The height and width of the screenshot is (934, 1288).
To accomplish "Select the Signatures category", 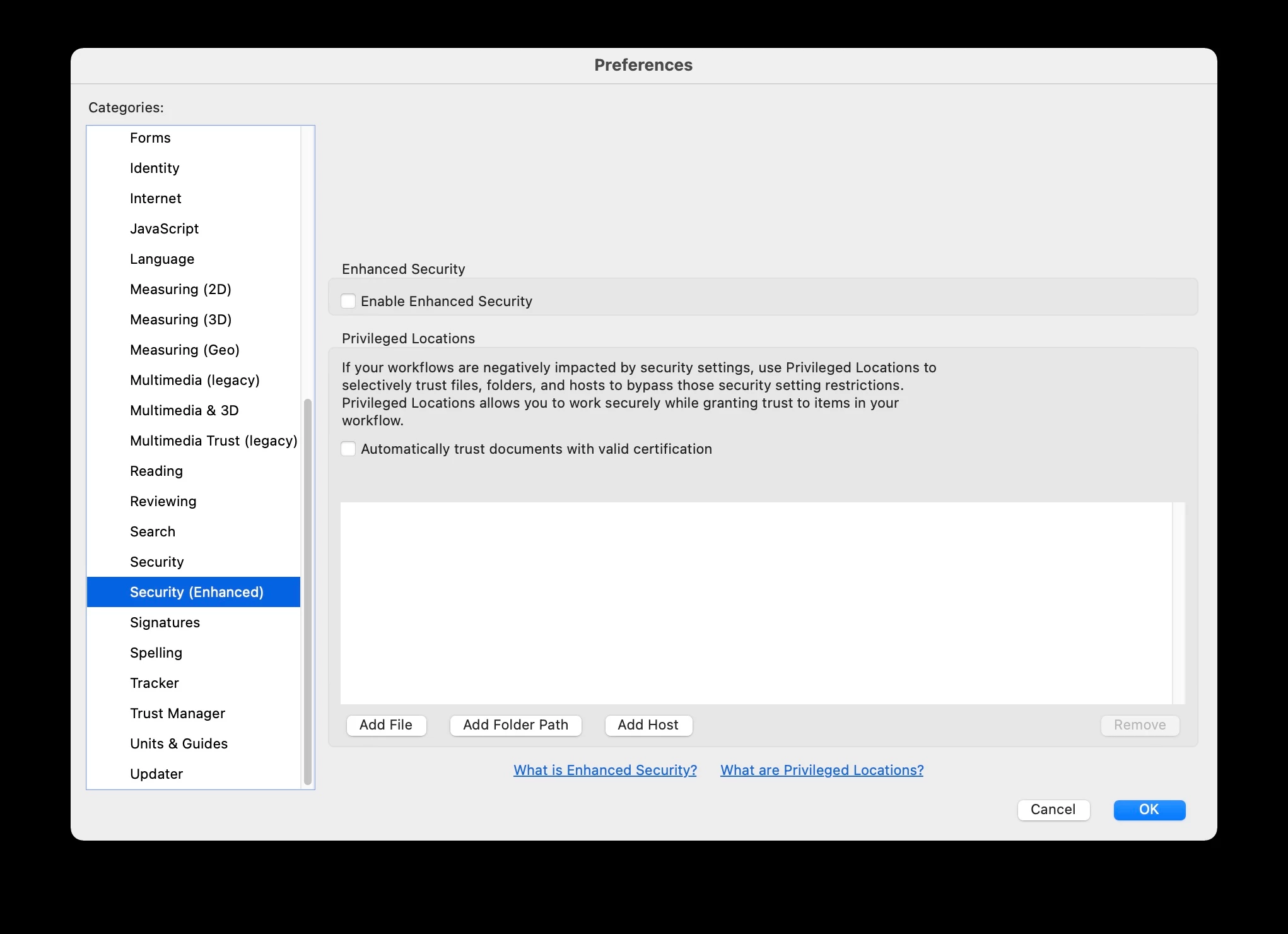I will point(165,622).
